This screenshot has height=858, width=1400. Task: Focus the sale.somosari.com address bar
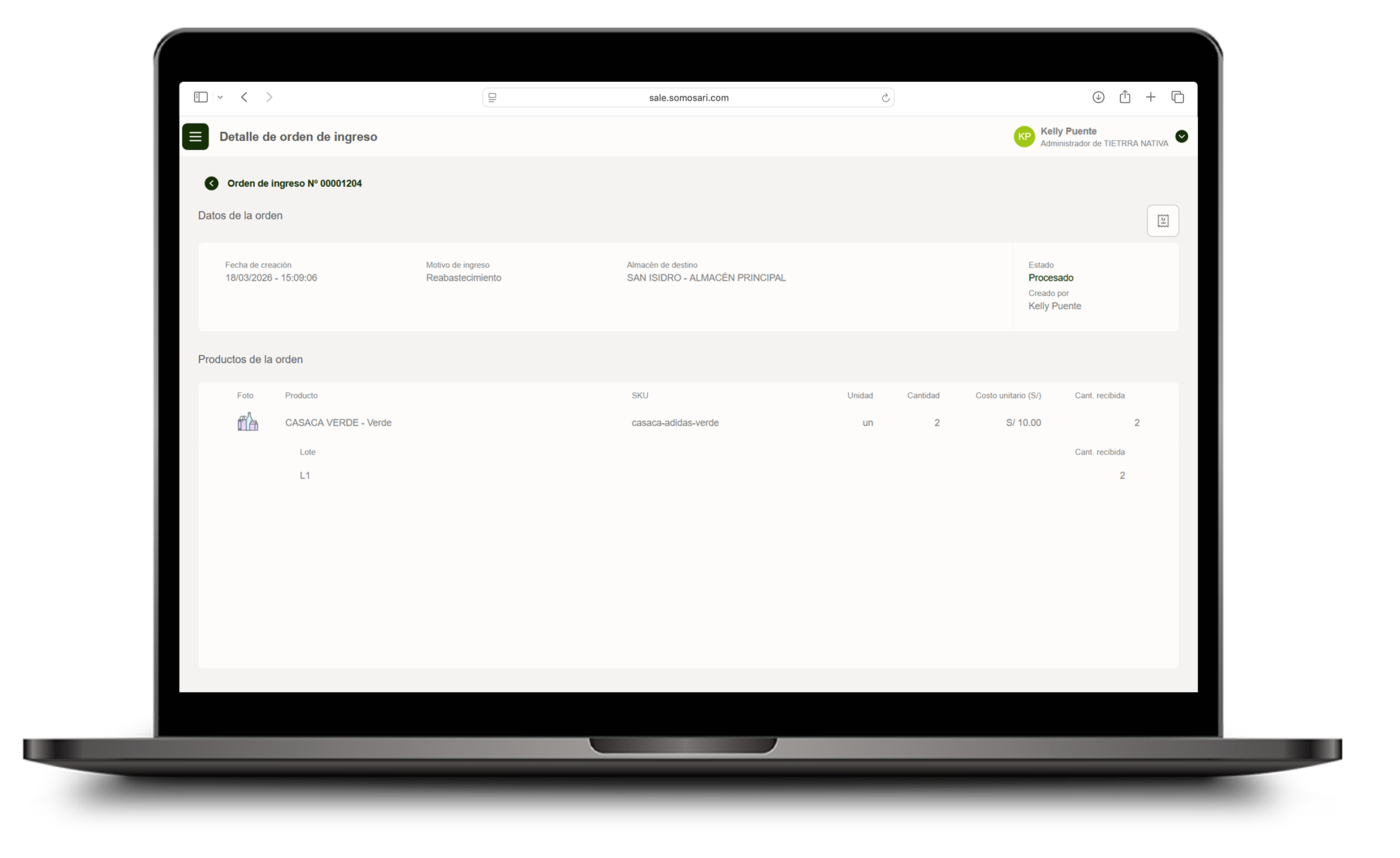coord(688,98)
